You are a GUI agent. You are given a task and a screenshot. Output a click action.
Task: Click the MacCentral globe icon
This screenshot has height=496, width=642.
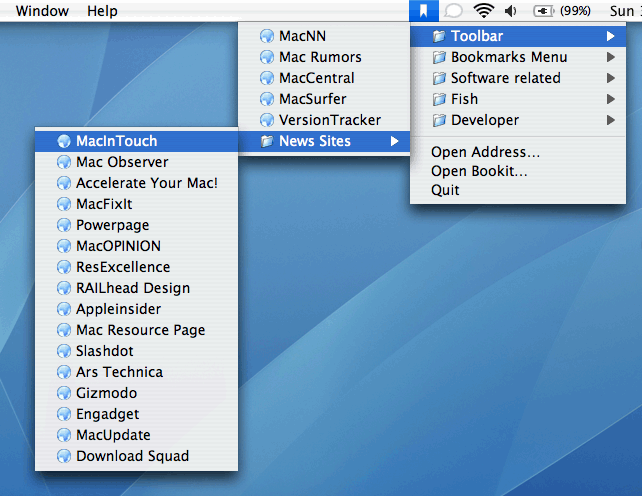(267, 78)
